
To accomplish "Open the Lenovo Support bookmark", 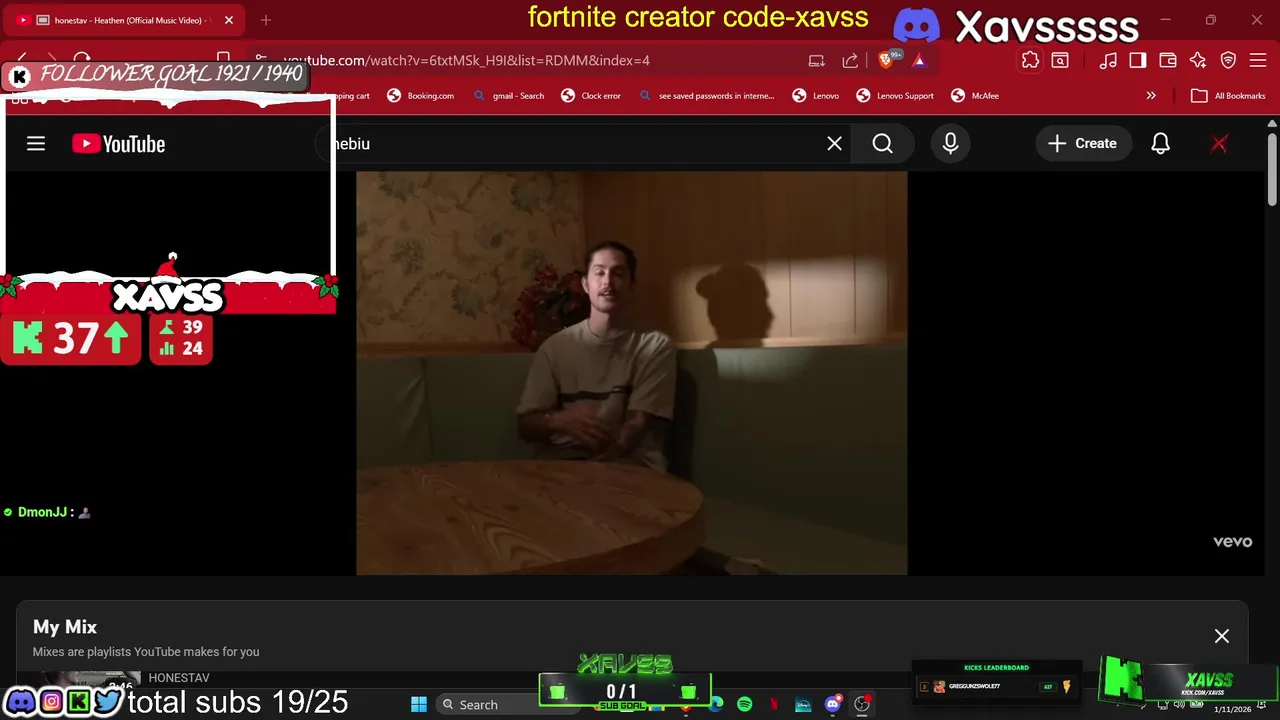I will tap(895, 96).
